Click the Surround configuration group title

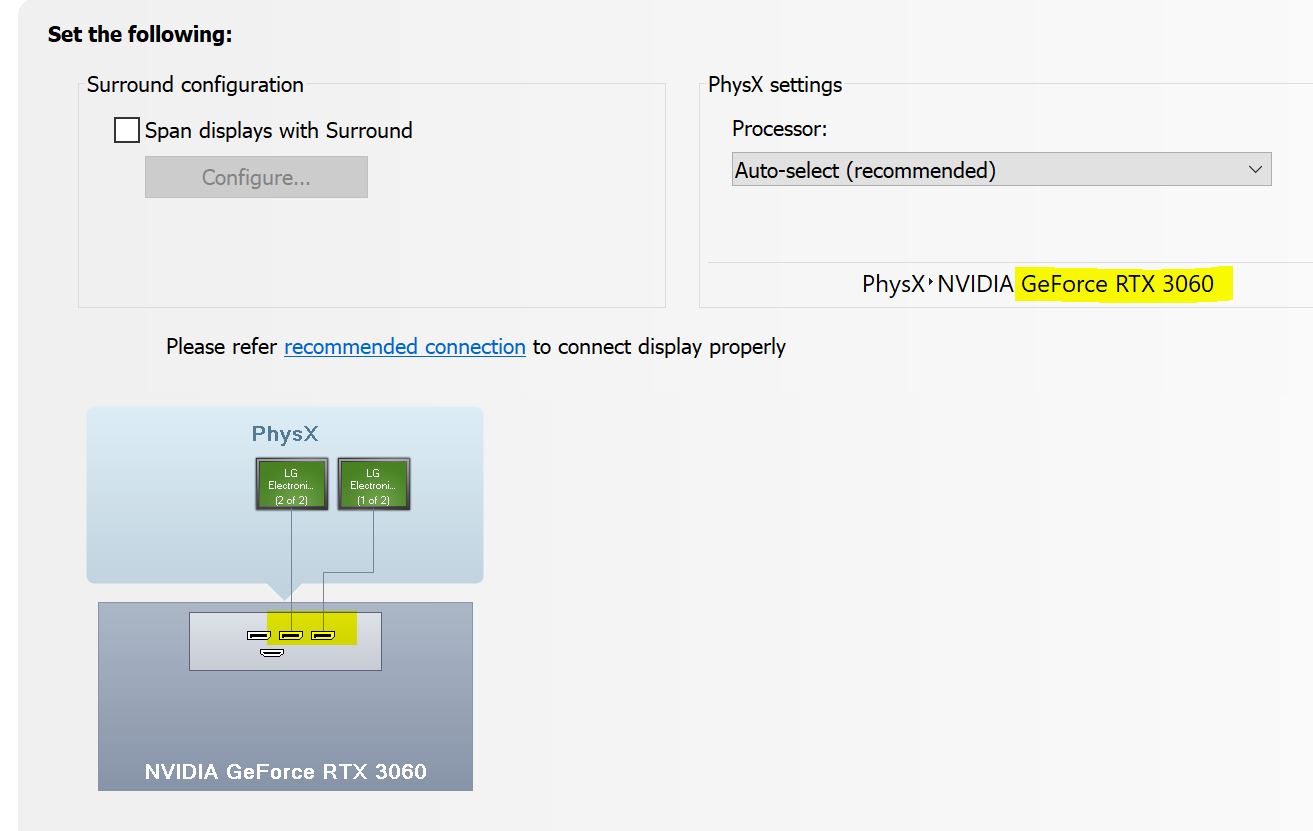pos(195,84)
